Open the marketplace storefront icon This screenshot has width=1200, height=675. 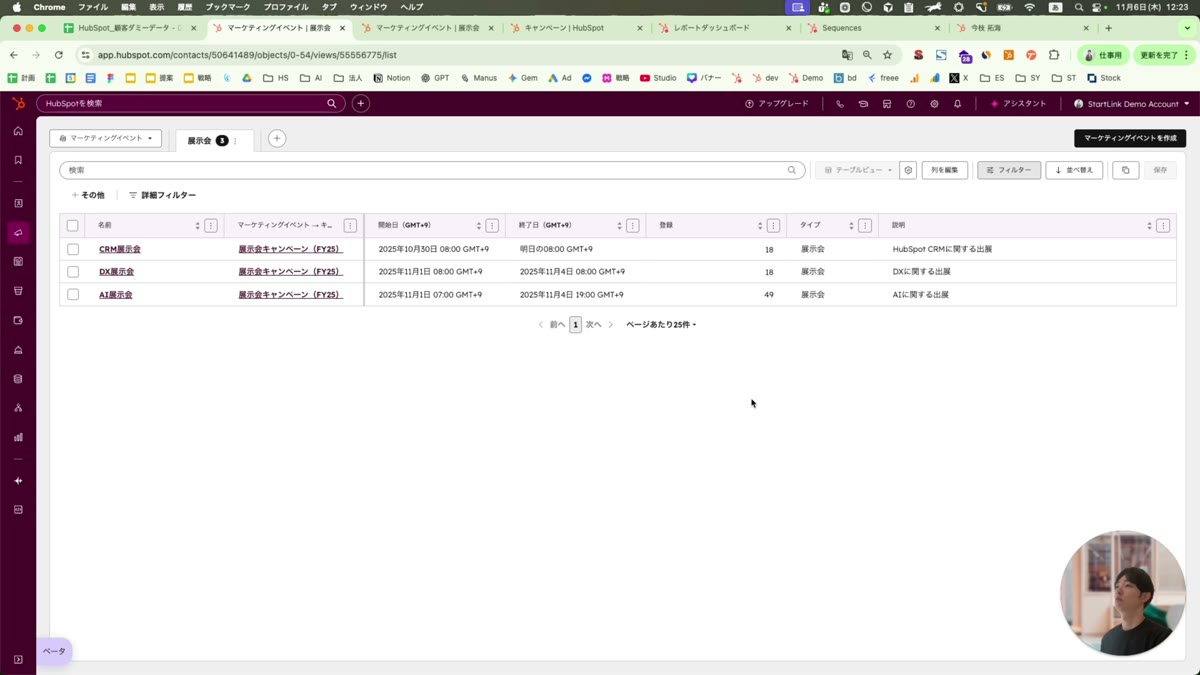pos(887,104)
